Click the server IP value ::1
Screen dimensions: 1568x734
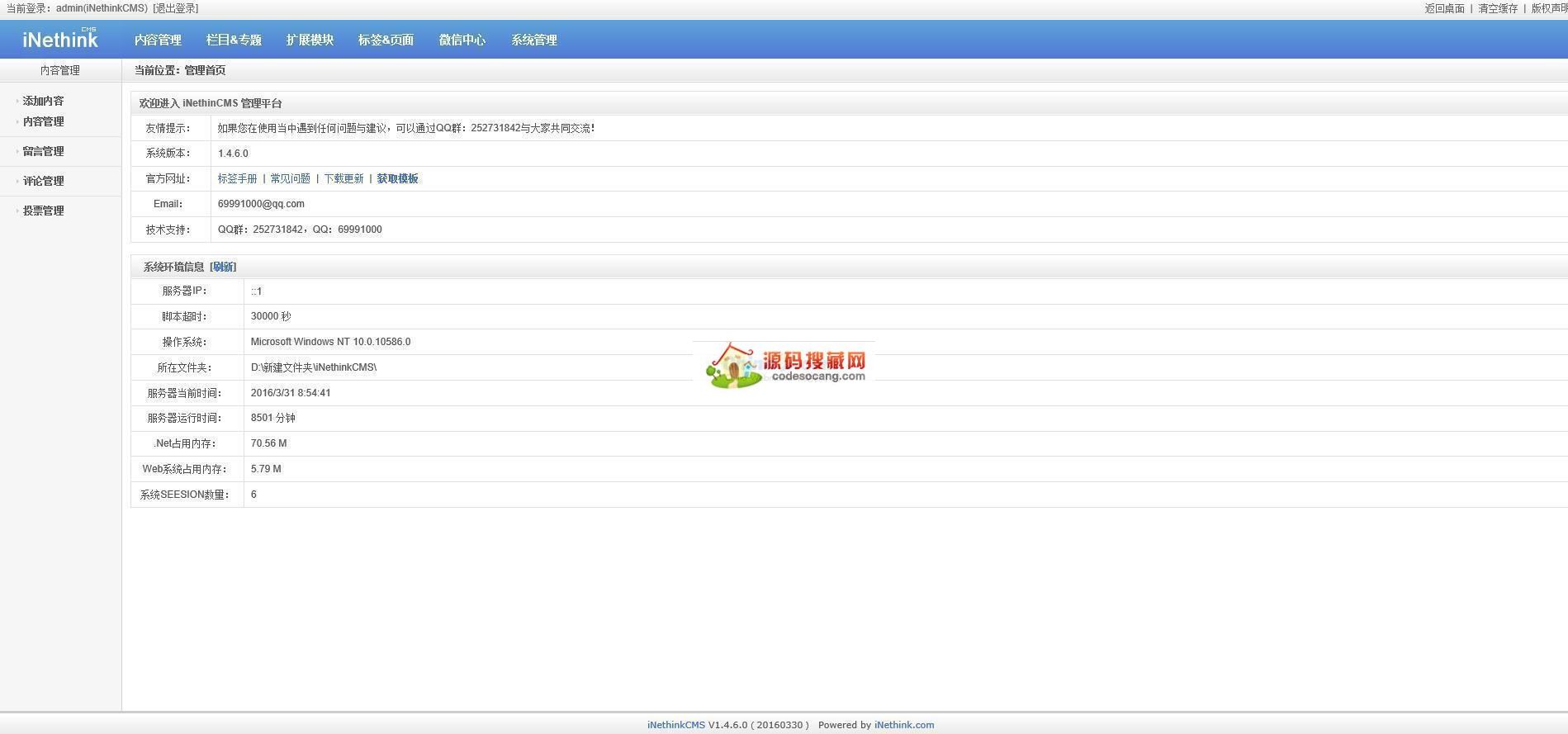point(256,291)
